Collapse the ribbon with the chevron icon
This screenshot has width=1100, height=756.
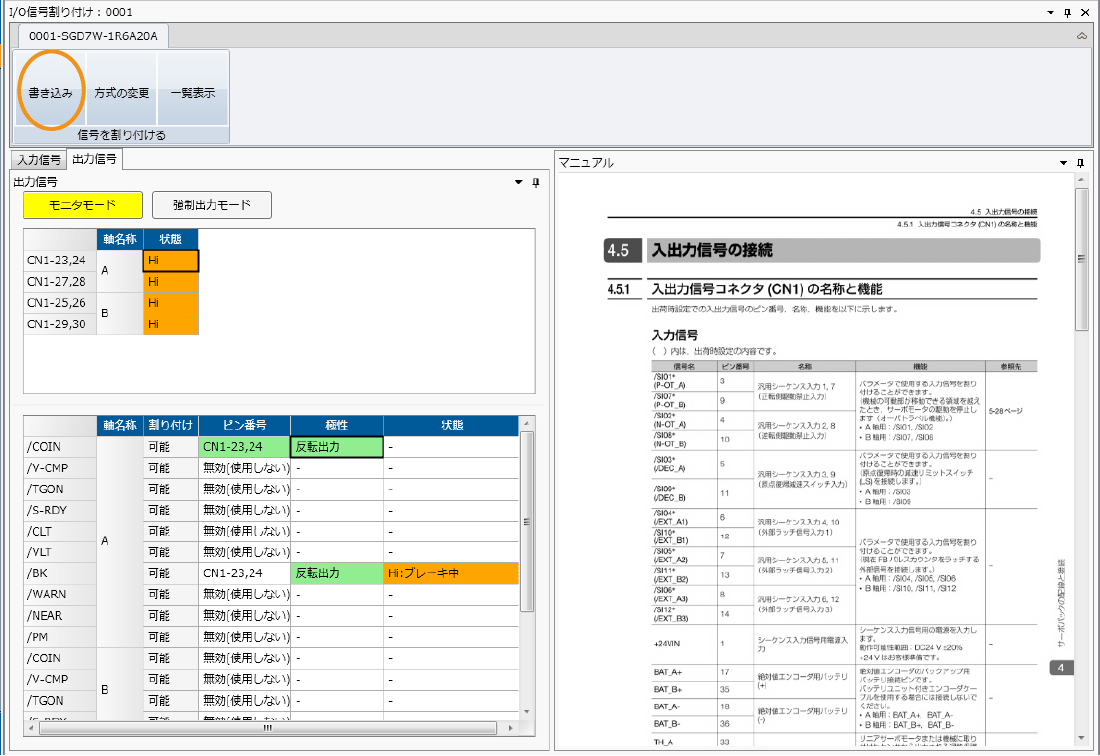(x=1082, y=36)
